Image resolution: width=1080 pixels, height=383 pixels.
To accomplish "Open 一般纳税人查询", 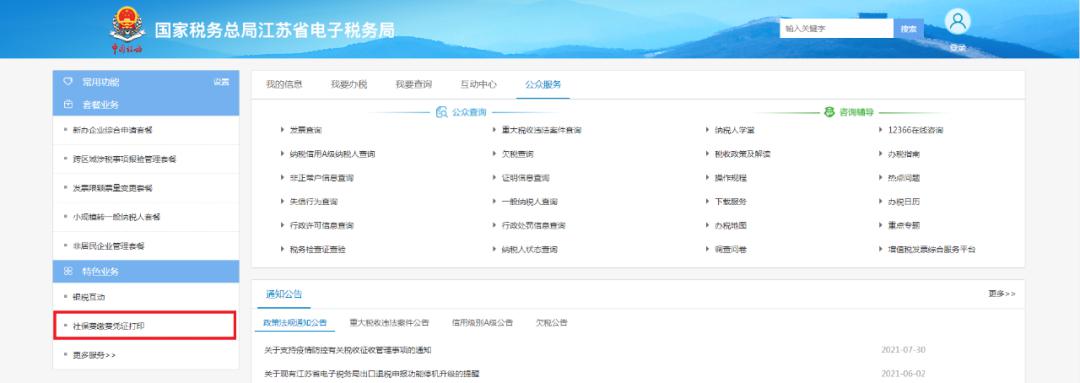I will 529,202.
